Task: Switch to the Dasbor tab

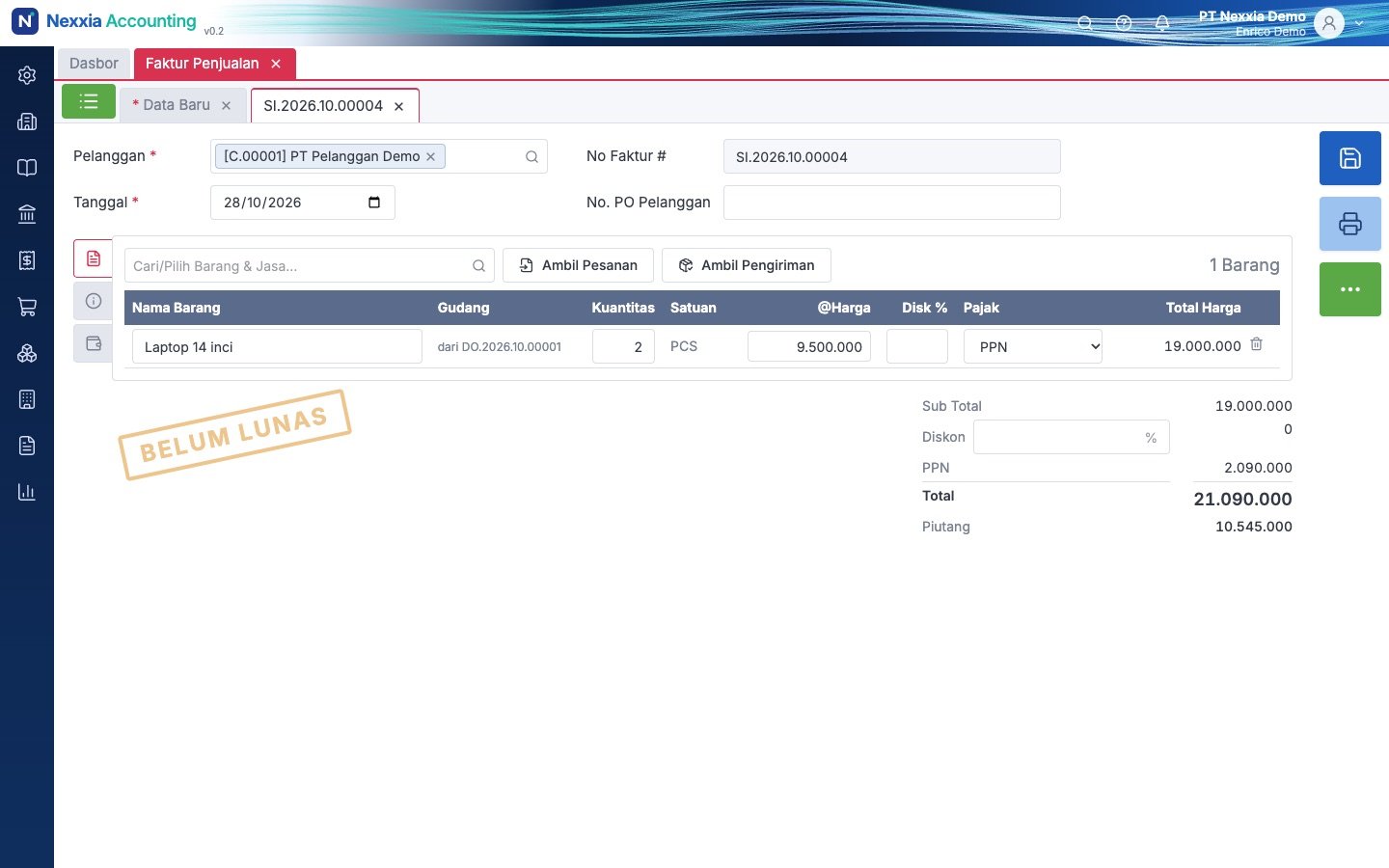Action: [94, 64]
